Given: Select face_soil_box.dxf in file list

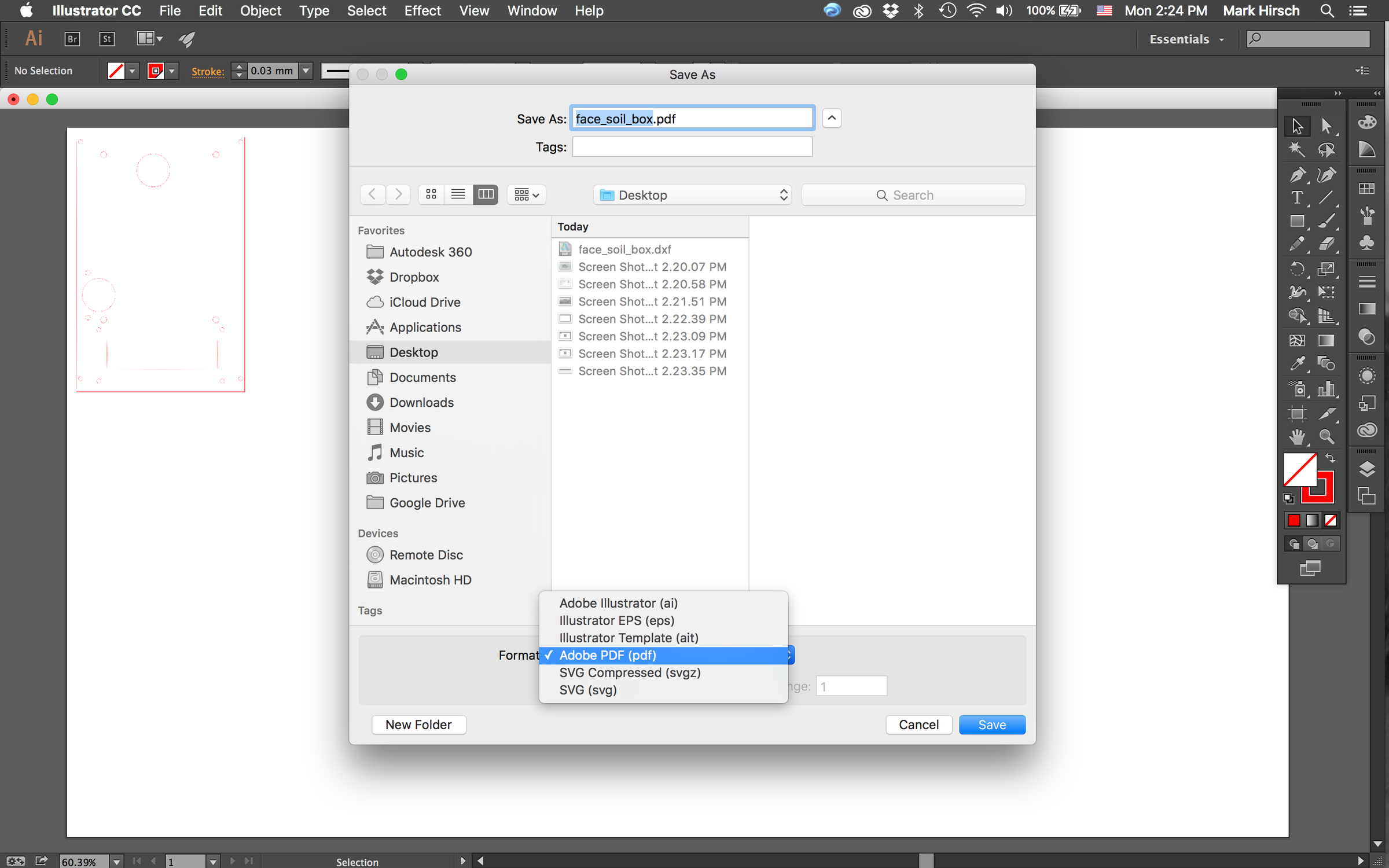Looking at the screenshot, I should pyautogui.click(x=624, y=249).
